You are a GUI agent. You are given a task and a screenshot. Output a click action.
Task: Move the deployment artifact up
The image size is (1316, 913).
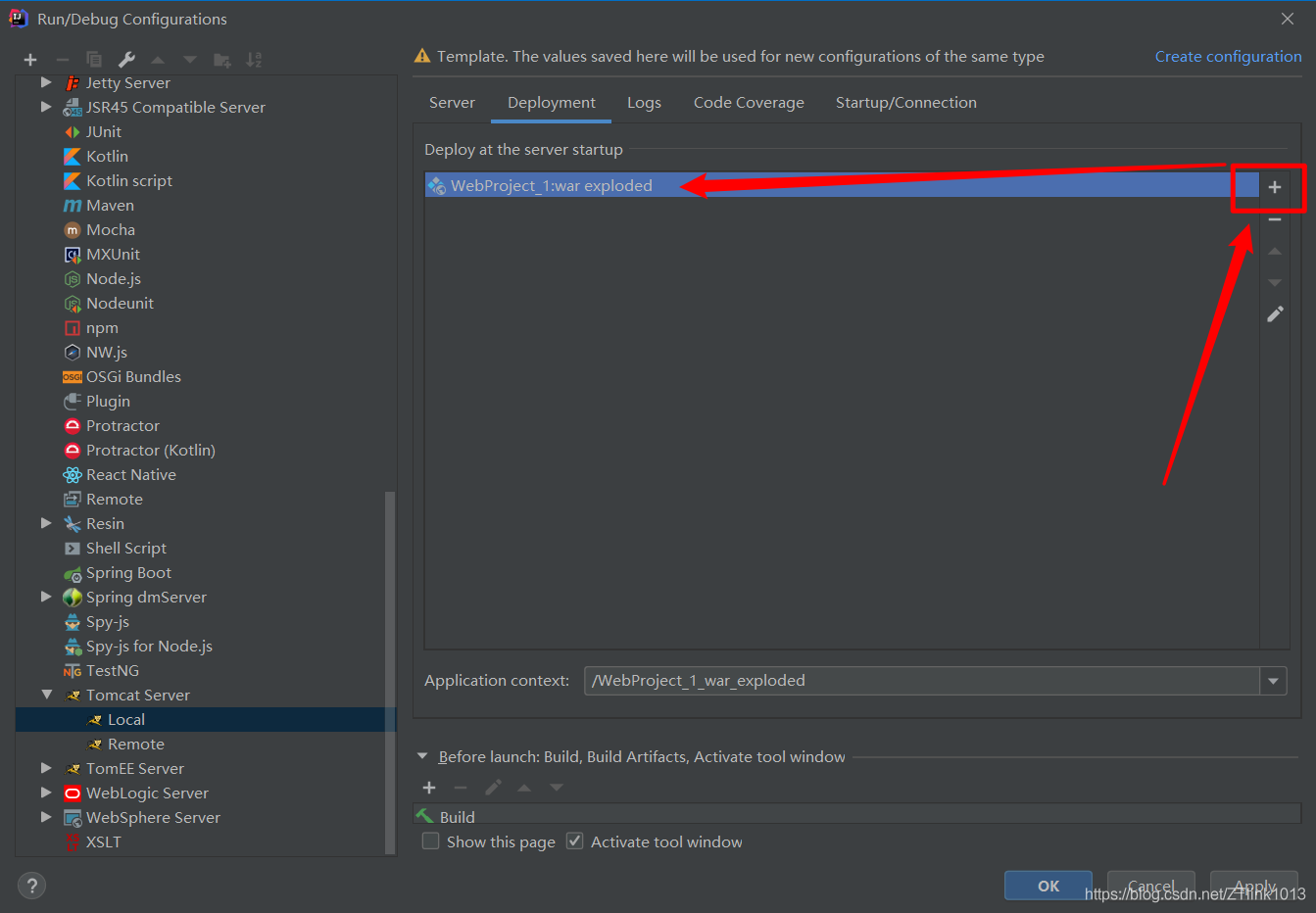[1275, 252]
